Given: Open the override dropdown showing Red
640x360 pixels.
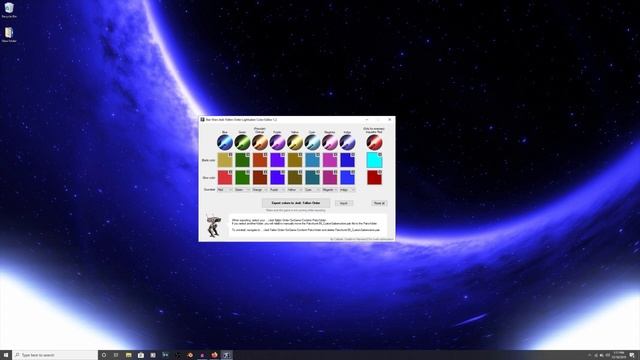Looking at the screenshot, I should click(224, 190).
